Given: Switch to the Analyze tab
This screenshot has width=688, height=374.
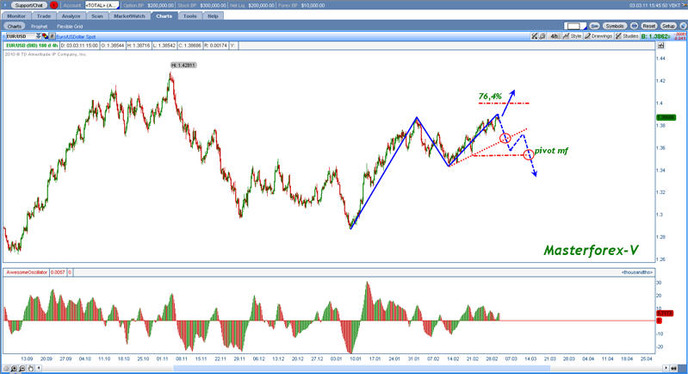Looking at the screenshot, I should point(71,16).
